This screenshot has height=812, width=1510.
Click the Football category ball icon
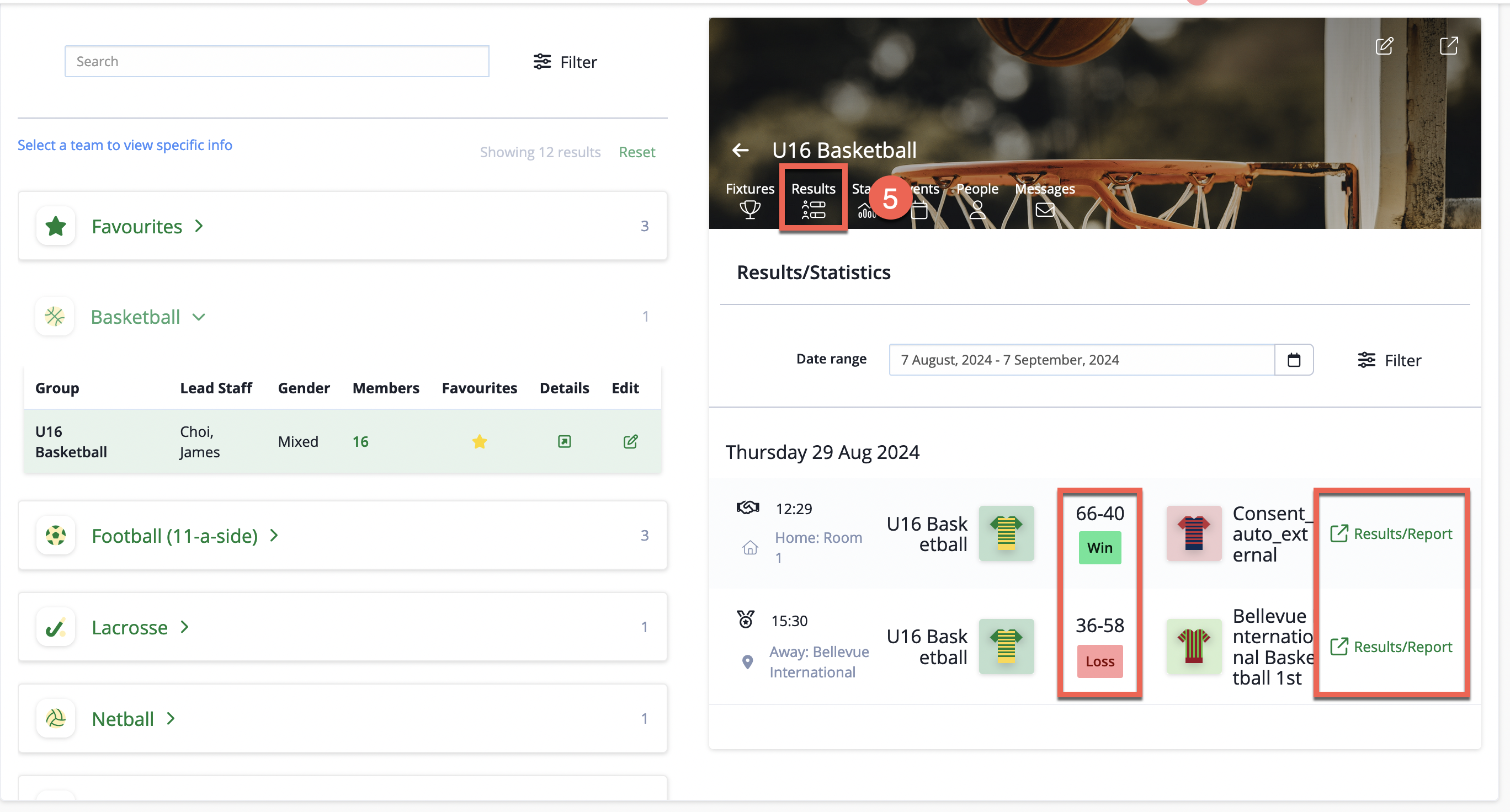coord(56,536)
